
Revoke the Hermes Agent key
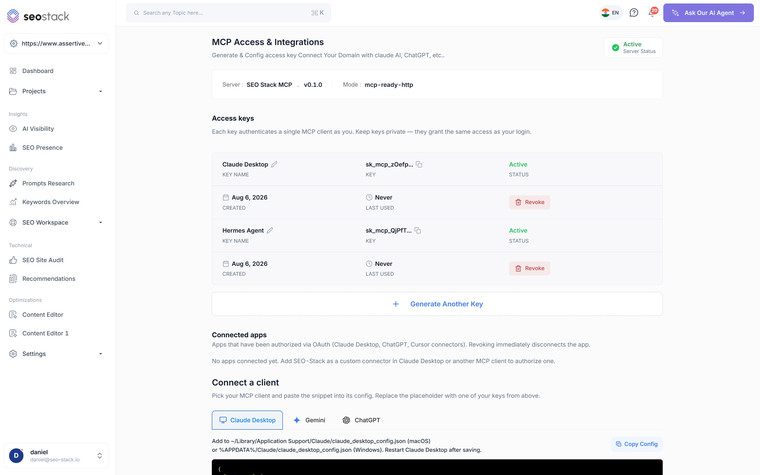click(x=529, y=268)
